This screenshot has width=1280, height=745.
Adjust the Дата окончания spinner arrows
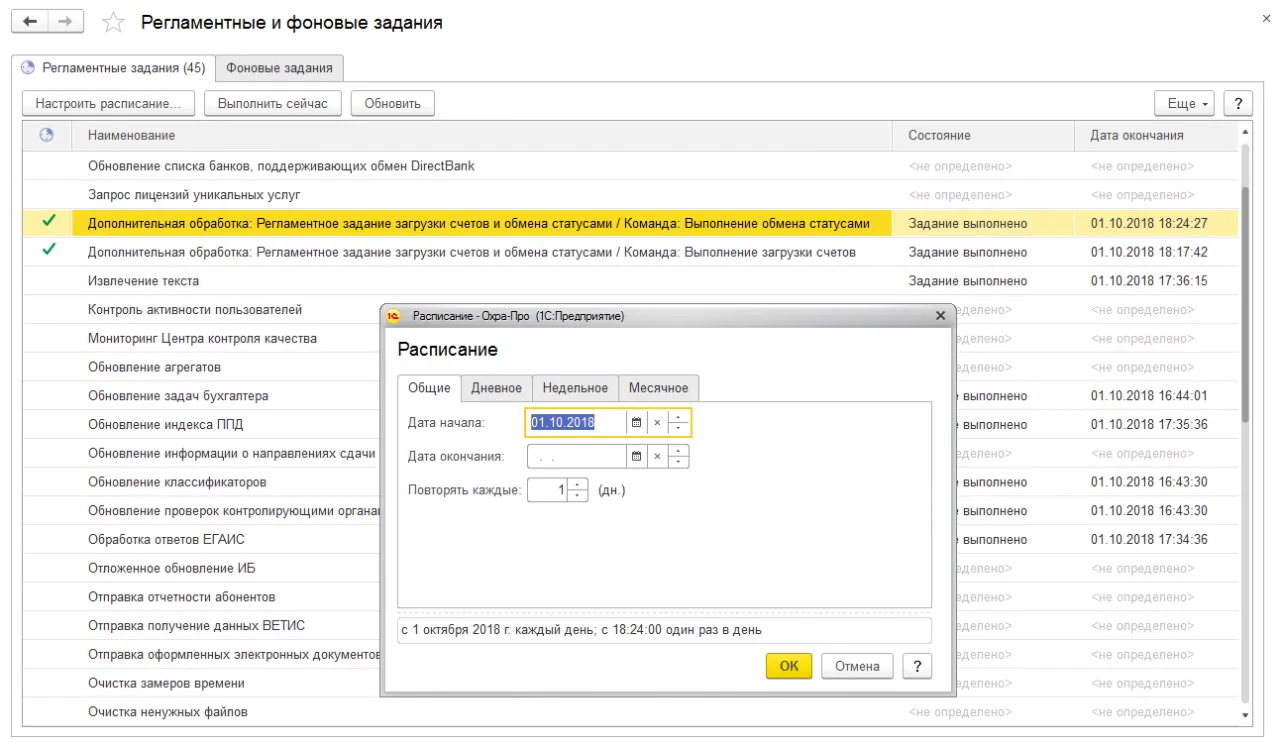coord(679,457)
